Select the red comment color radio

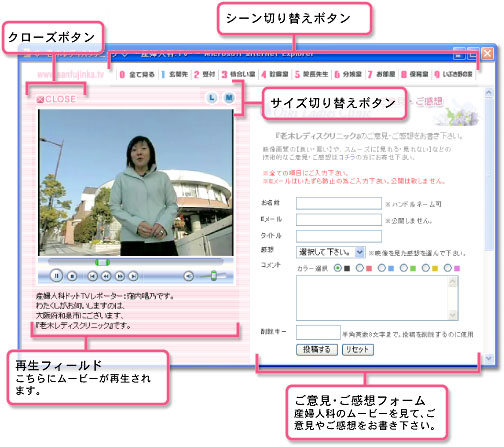pyautogui.click(x=360, y=268)
